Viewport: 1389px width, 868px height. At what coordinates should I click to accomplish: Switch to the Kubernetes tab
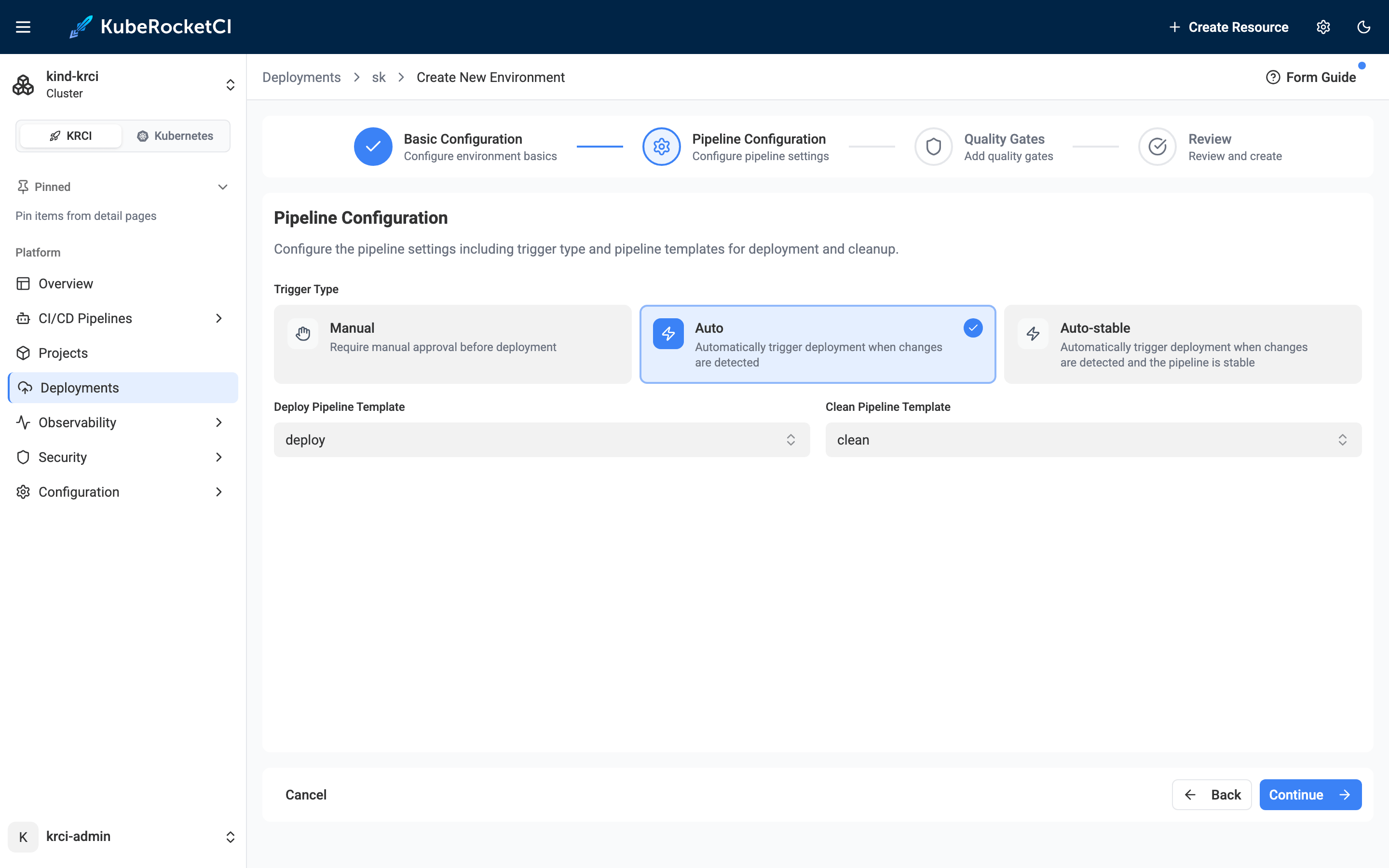[175, 136]
